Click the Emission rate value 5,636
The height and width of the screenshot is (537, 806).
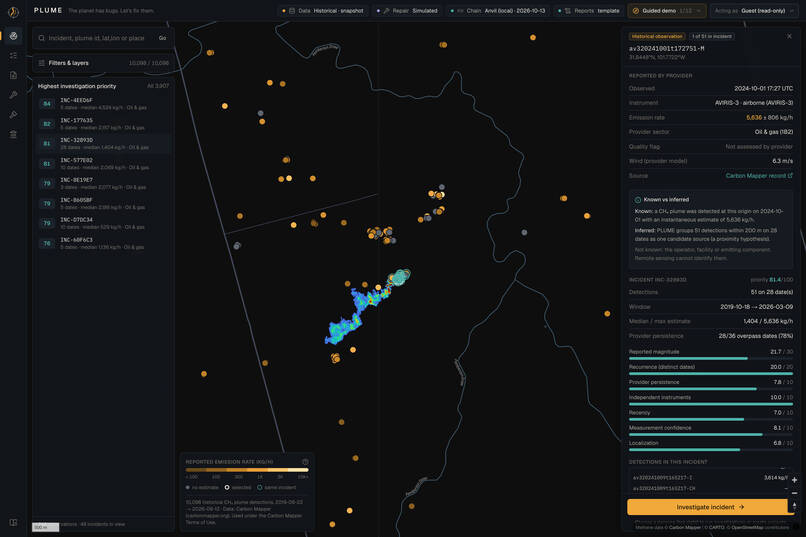click(x=754, y=118)
